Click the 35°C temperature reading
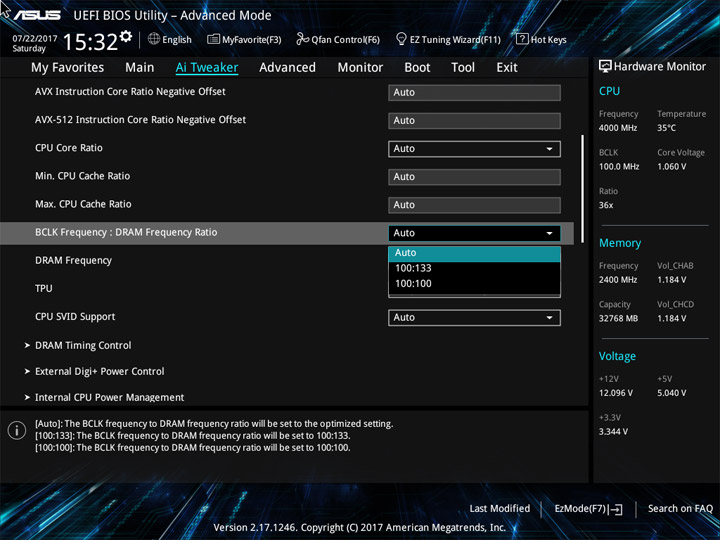720x540 pixels. [x=666, y=128]
